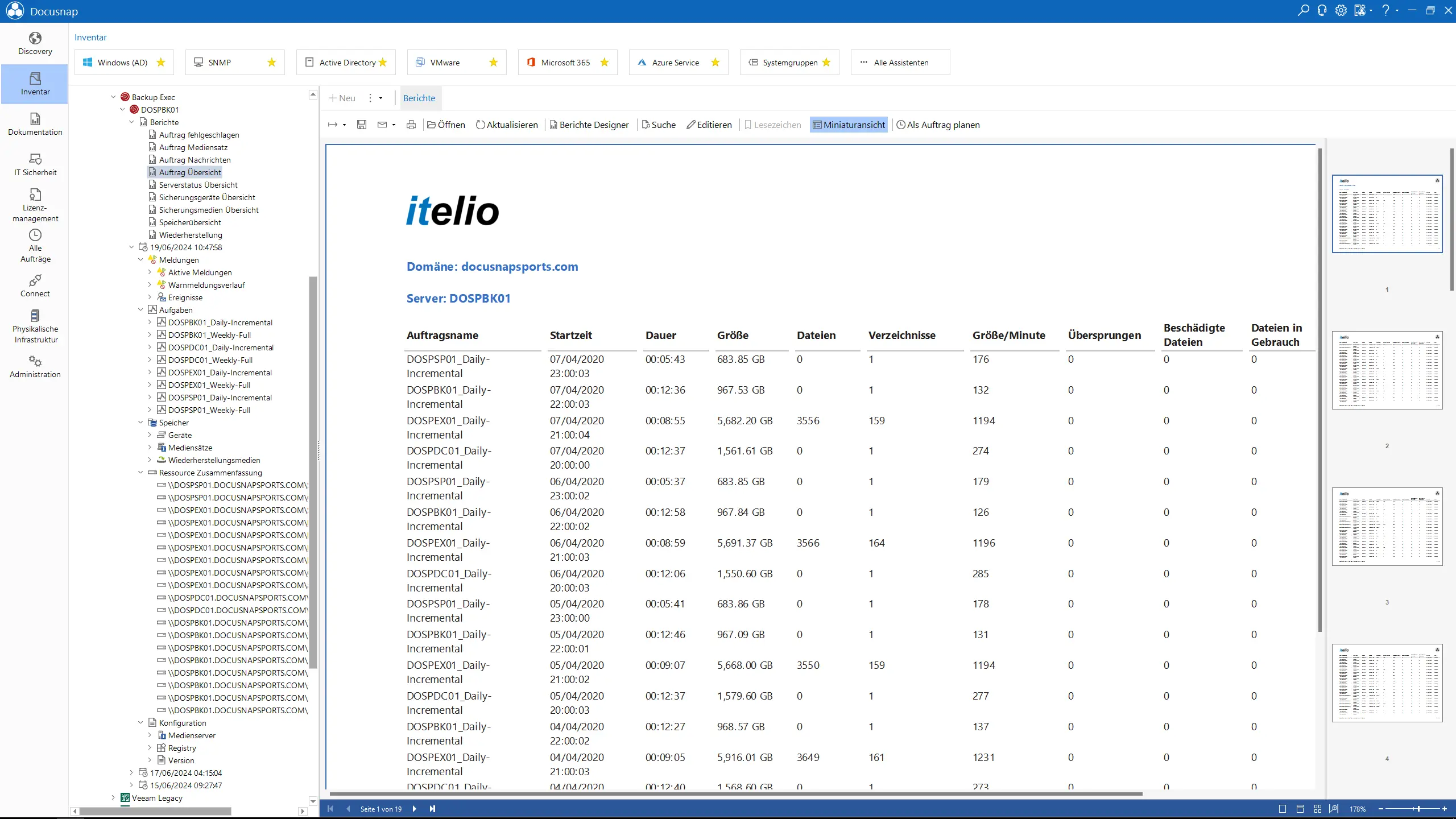This screenshot has height=819, width=1456.
Task: Toggle favorite star on SNMP assistant
Action: [271, 63]
